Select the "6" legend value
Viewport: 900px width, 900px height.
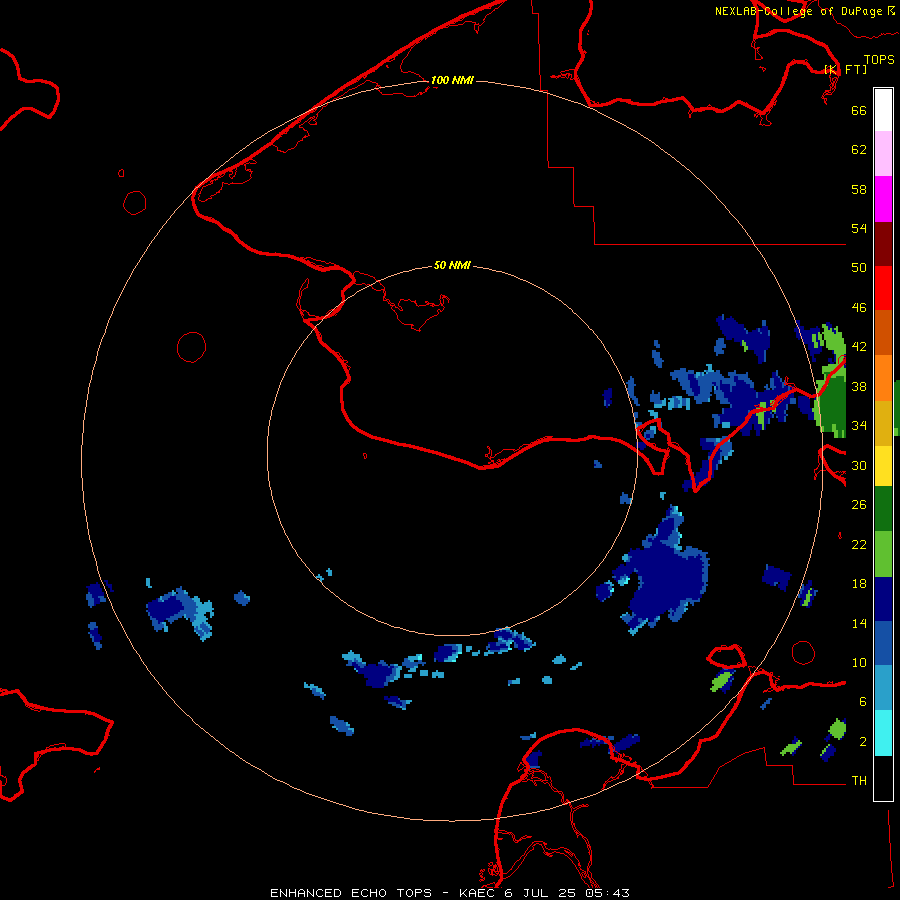(862, 702)
